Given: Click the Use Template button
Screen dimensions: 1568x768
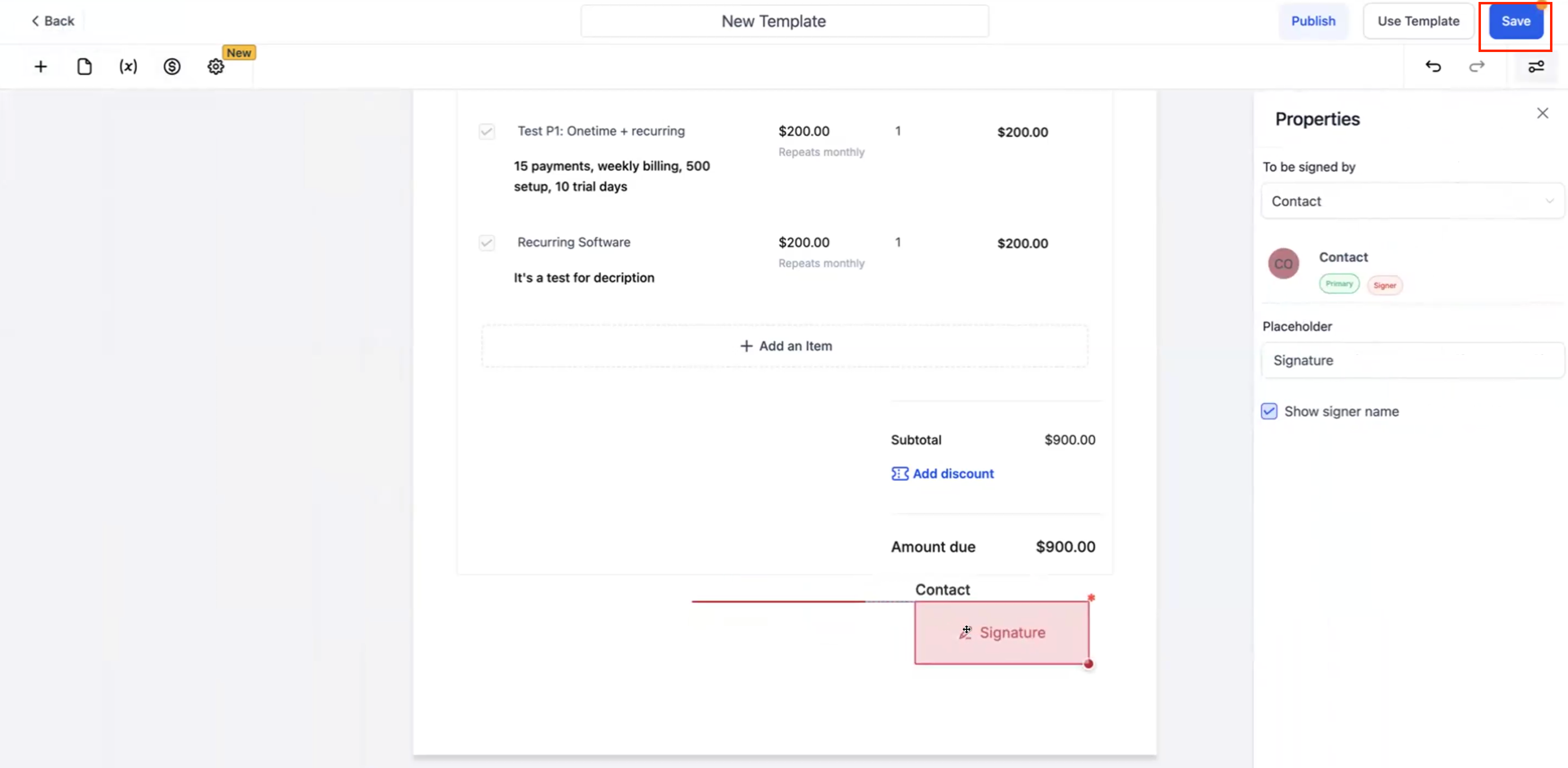Looking at the screenshot, I should pos(1418,21).
